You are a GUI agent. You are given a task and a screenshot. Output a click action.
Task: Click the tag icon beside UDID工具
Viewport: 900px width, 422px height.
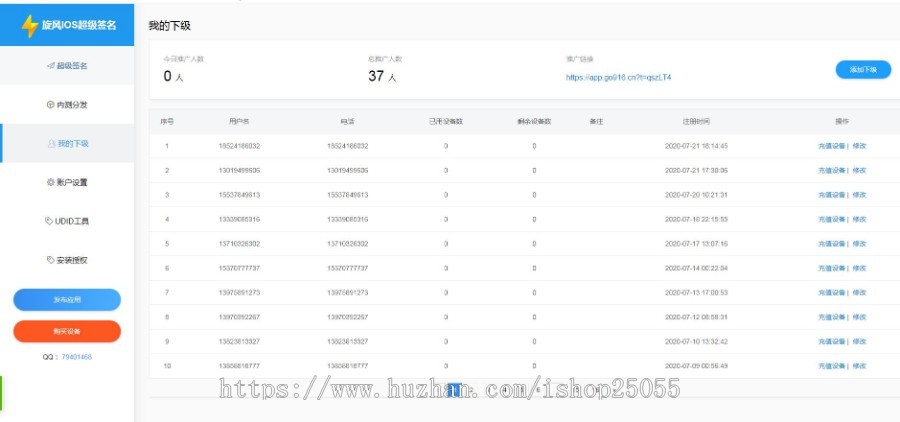click(49, 221)
